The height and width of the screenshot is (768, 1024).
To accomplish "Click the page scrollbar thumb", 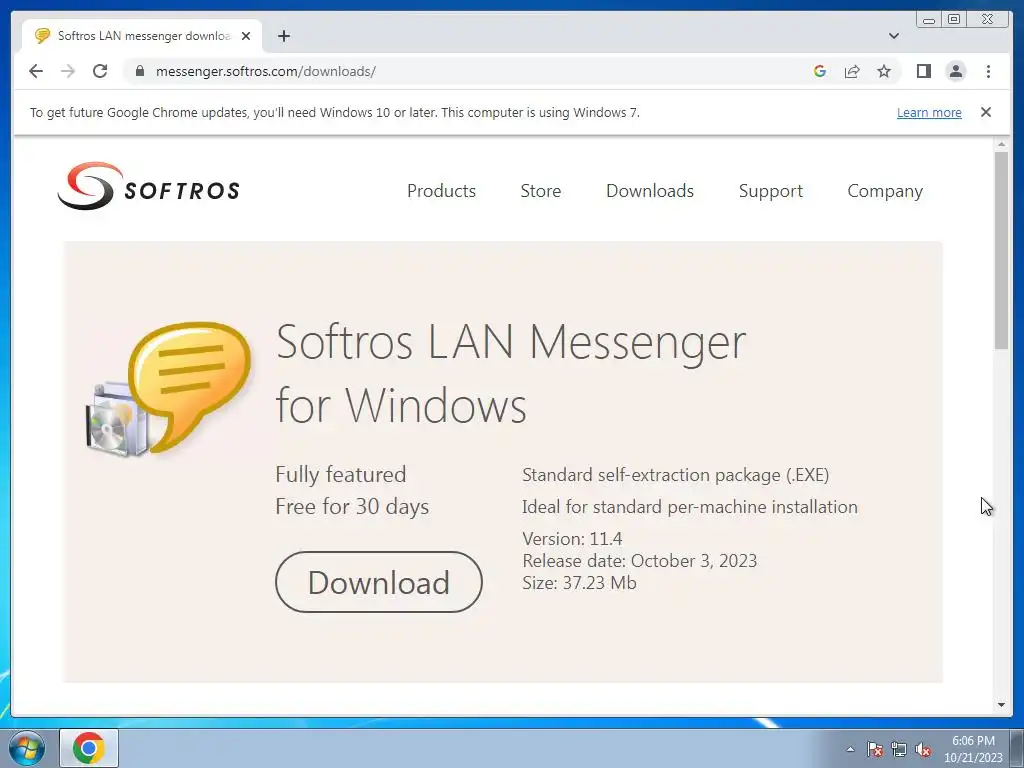I will point(1001,250).
